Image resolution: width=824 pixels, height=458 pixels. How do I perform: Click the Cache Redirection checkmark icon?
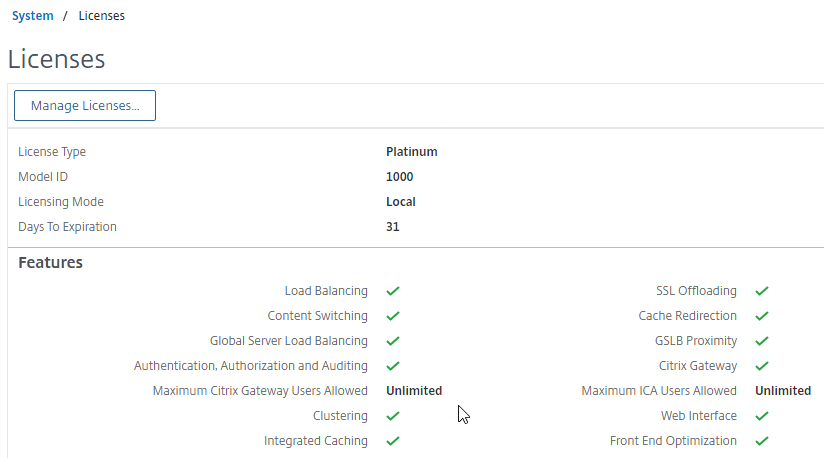[762, 316]
